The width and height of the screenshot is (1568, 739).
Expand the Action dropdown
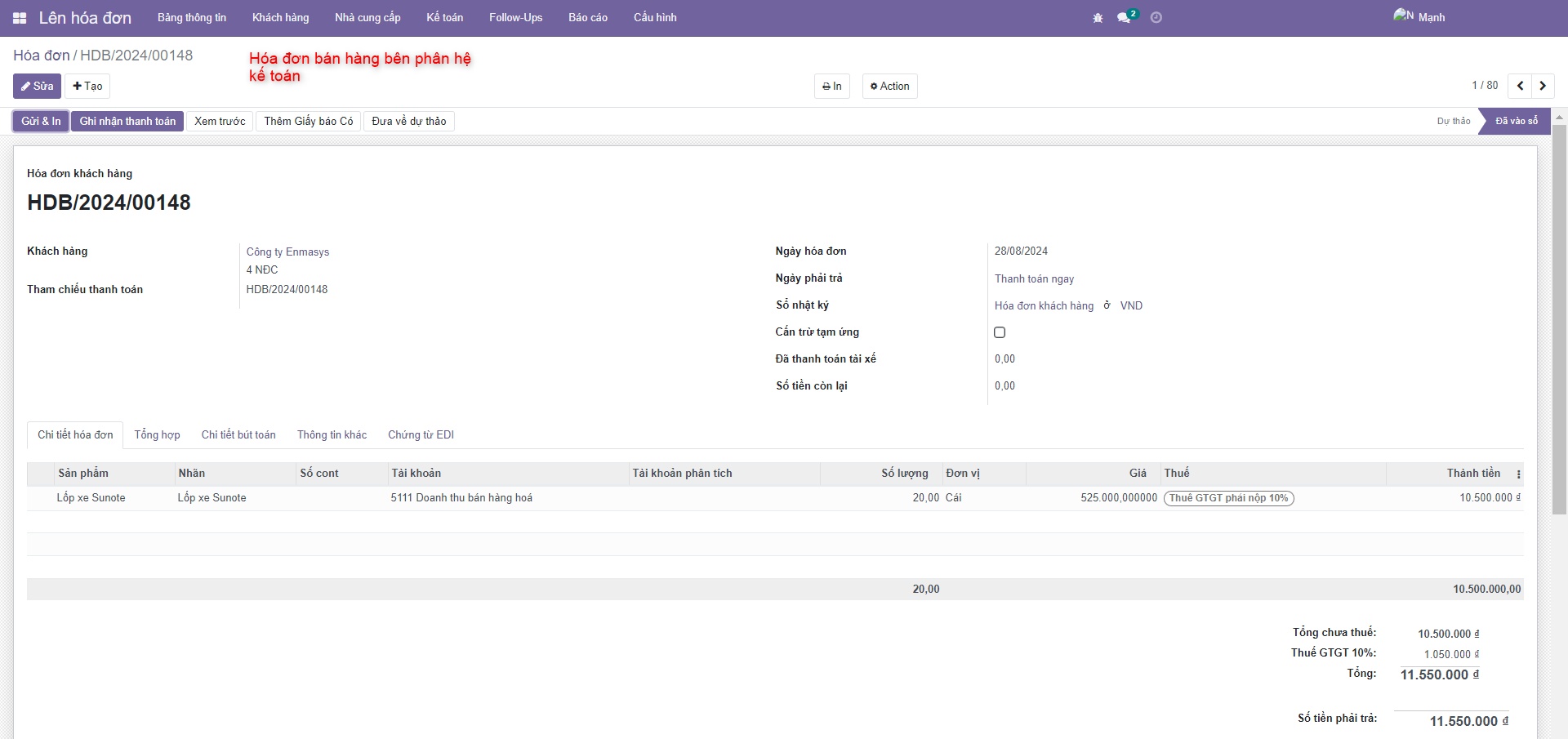[889, 86]
